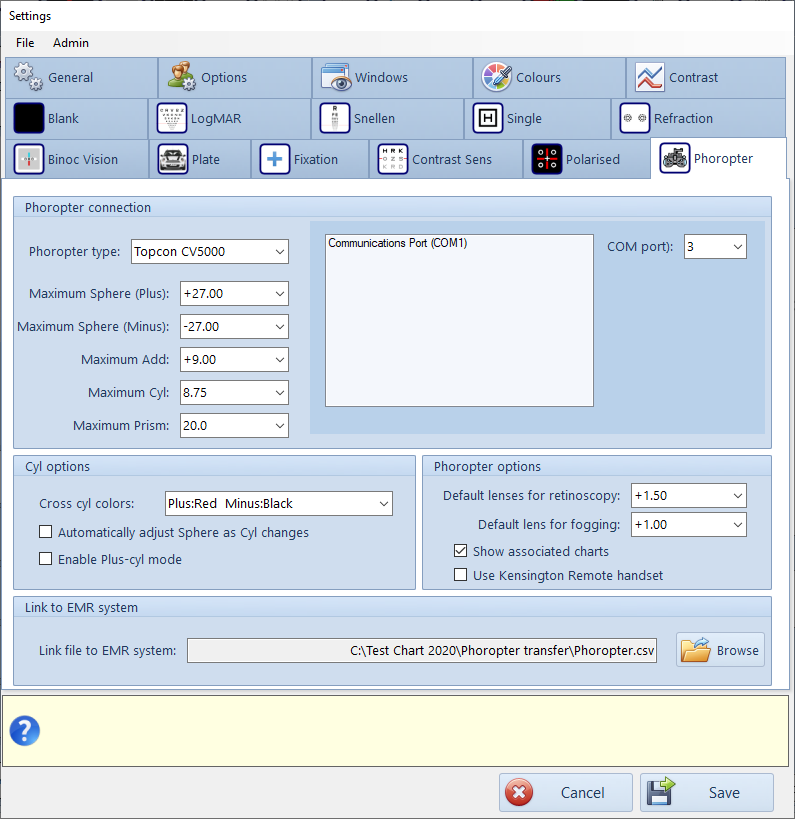
Task: Select the Snellen chart icon
Action: click(x=335, y=118)
